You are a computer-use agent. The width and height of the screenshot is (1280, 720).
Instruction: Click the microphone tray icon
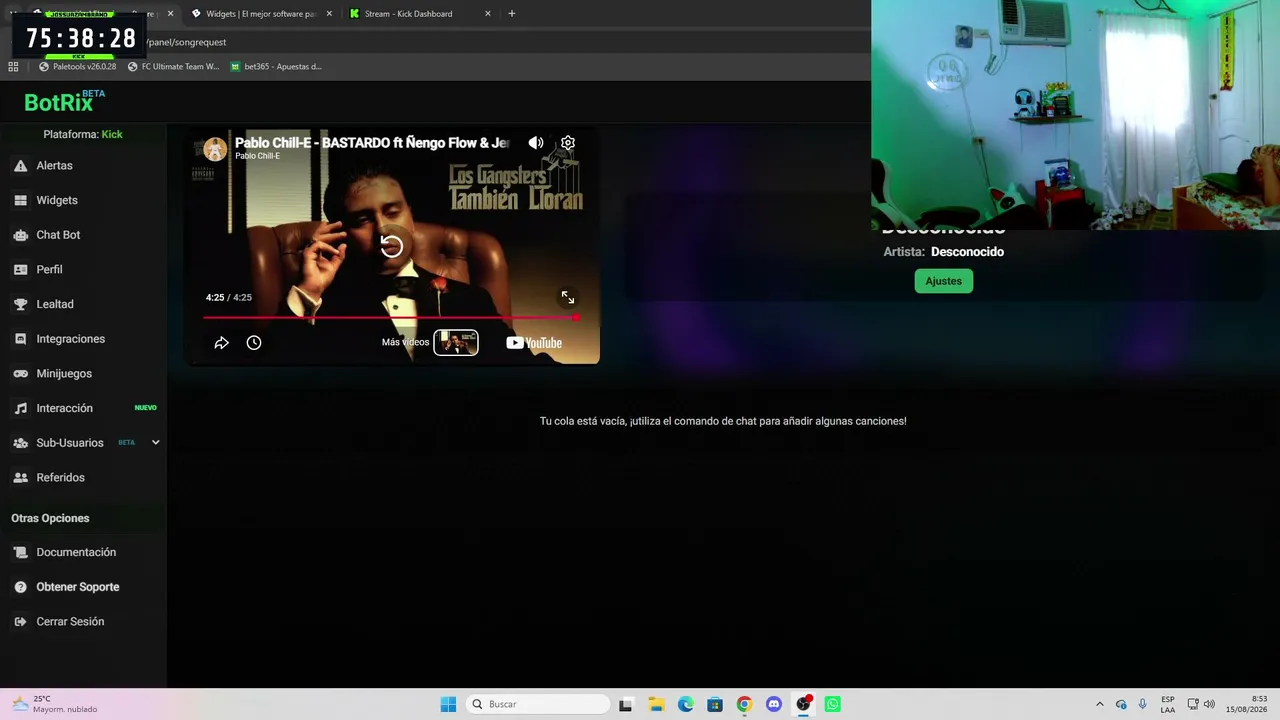coord(1142,704)
